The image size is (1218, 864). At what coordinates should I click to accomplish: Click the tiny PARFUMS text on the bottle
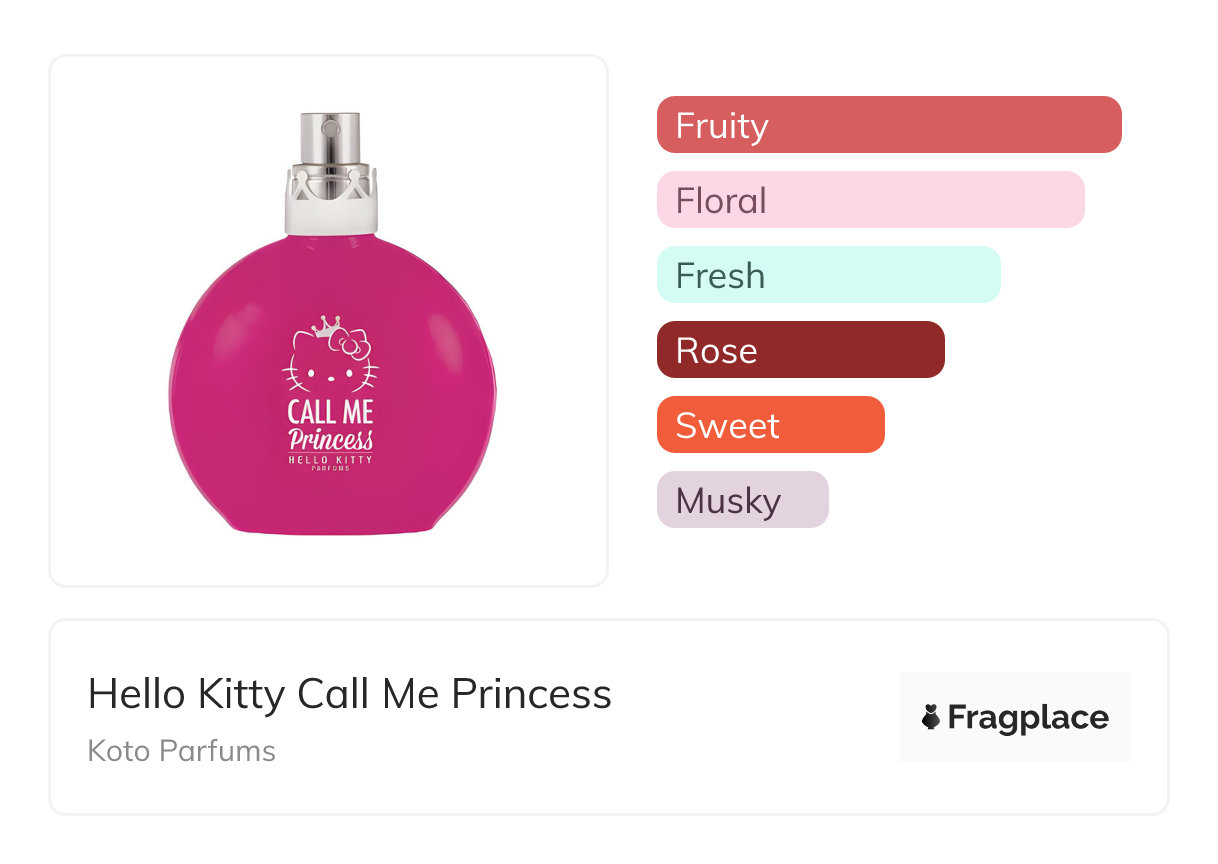point(330,469)
